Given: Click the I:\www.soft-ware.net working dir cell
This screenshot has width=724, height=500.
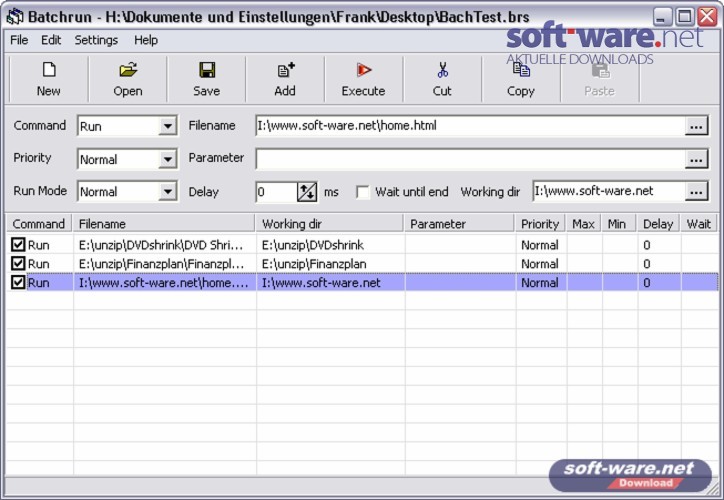Looking at the screenshot, I should click(331, 283).
